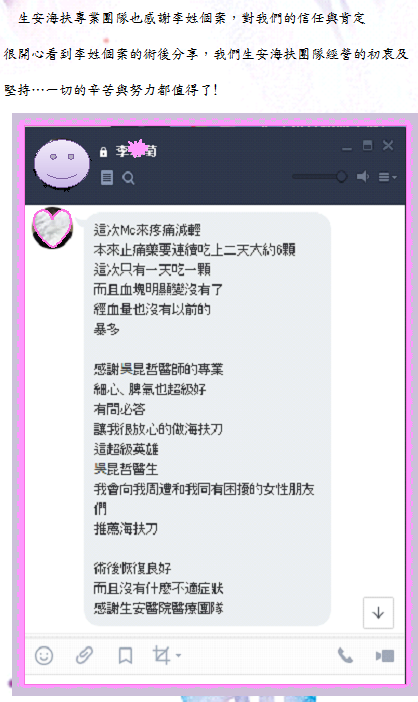Open the smiley contact profile picture
Viewport: 418px width, 702px height.
point(62,164)
